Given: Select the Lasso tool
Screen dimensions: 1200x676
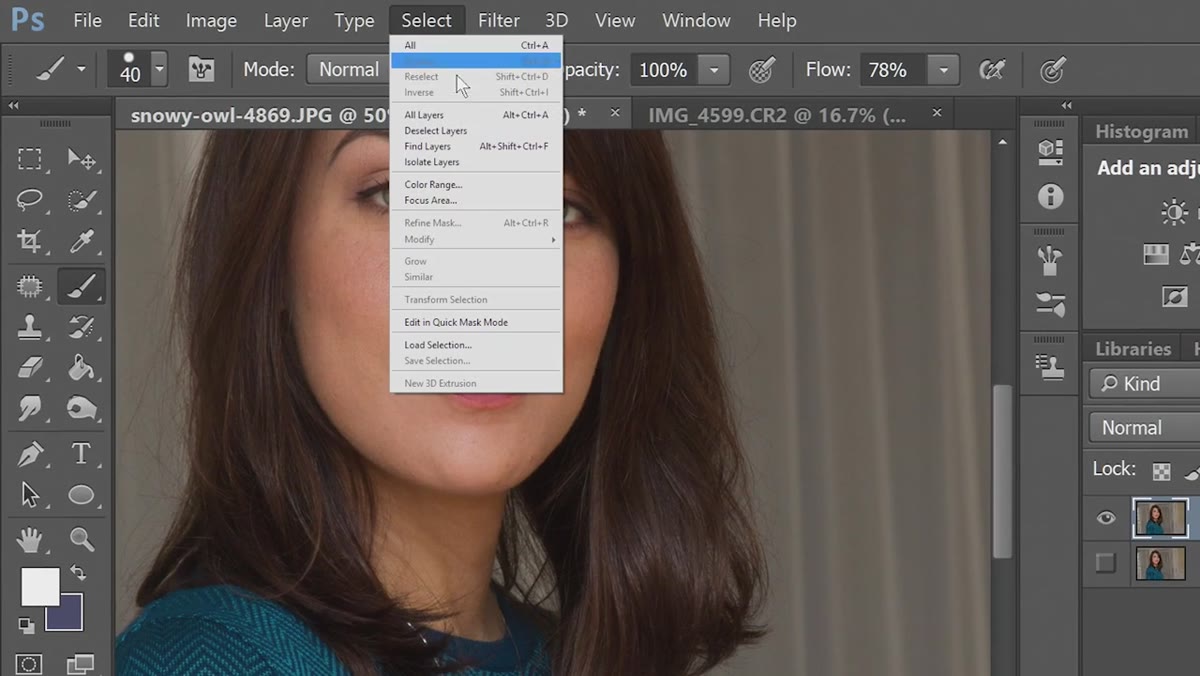Looking at the screenshot, I should tap(30, 200).
